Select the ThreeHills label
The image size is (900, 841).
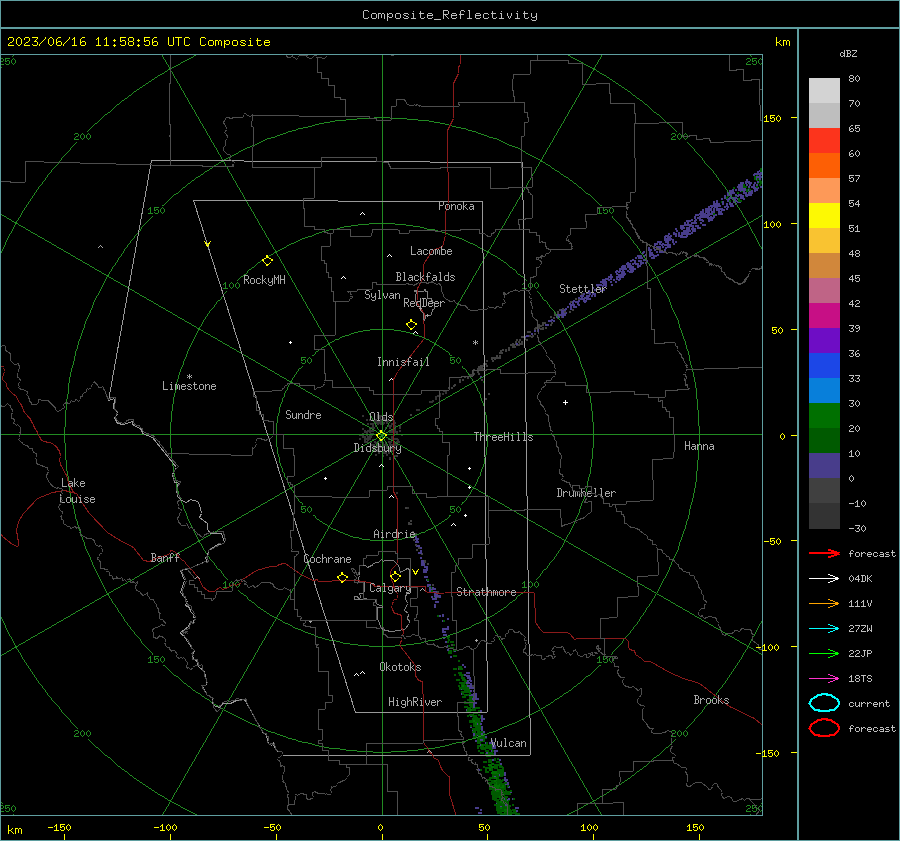coord(503,437)
